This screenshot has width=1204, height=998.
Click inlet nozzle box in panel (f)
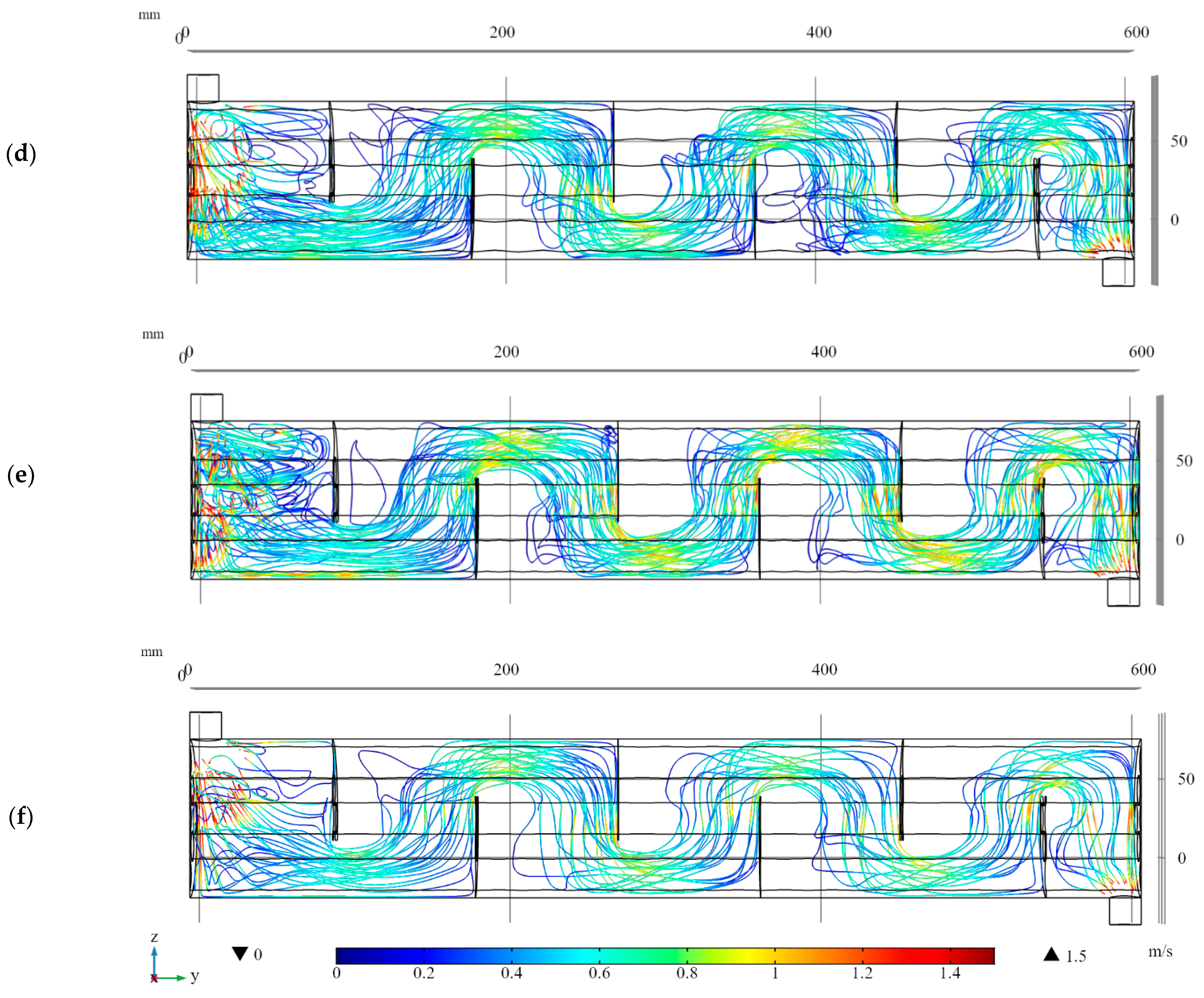tap(205, 726)
